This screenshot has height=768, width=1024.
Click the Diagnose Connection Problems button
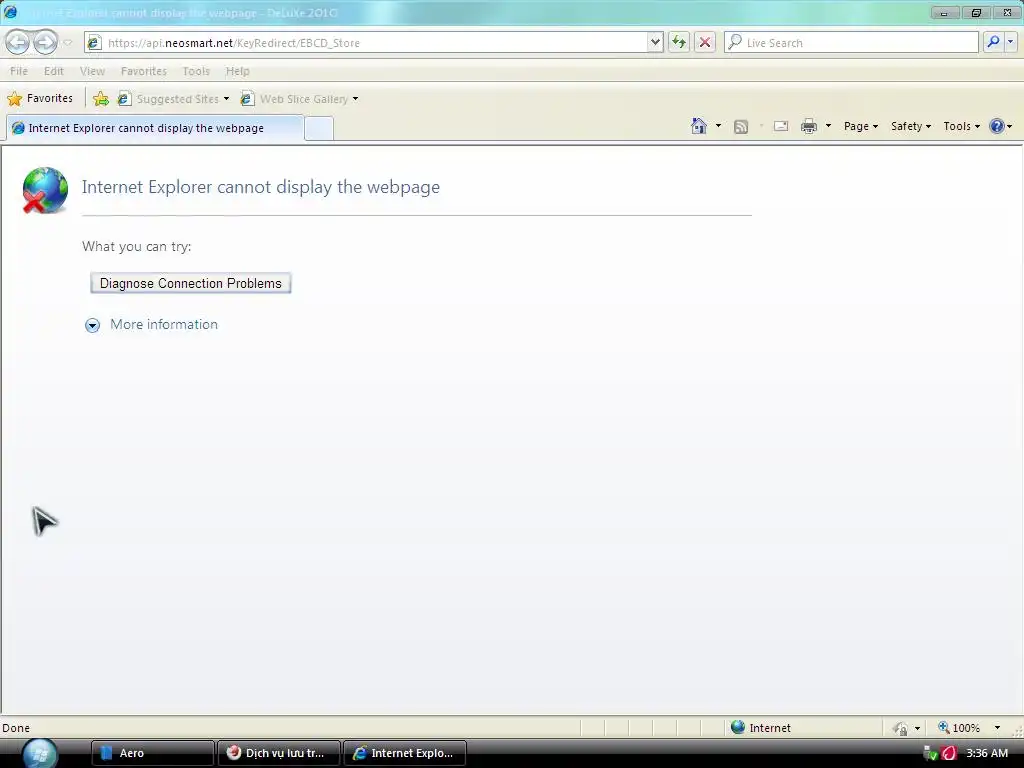[191, 283]
